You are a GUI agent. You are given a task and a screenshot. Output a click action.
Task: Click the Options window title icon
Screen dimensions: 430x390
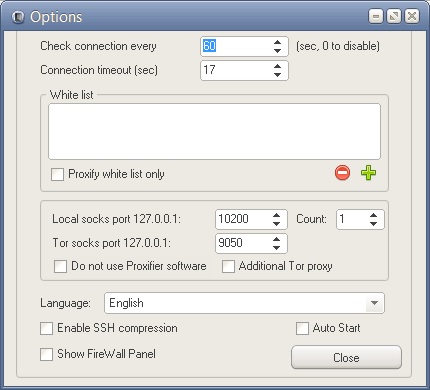tap(18, 17)
